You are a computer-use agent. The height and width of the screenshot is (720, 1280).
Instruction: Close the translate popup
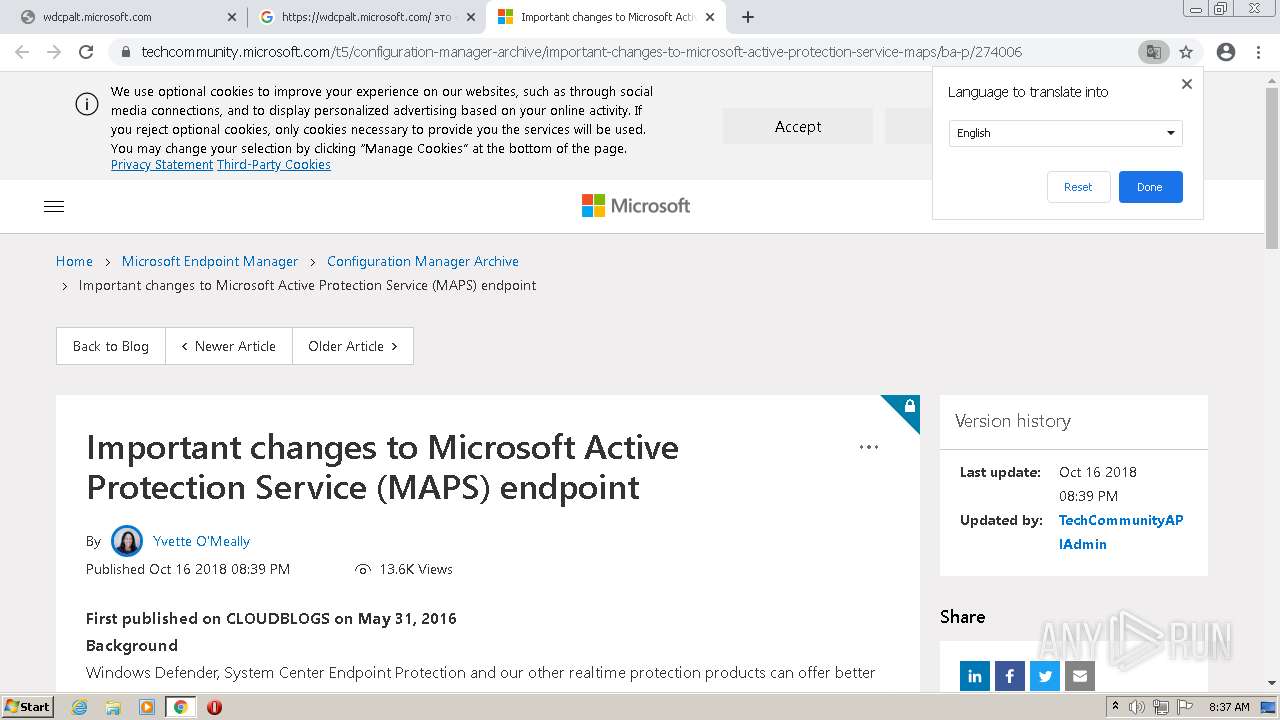pos(1187,84)
